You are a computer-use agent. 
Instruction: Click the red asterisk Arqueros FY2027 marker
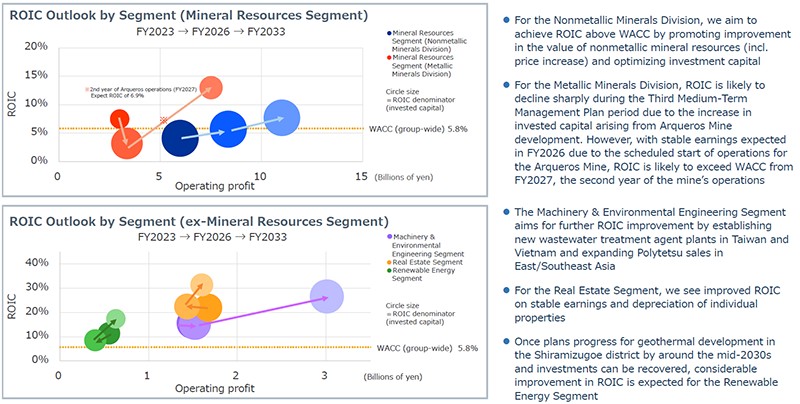[163, 120]
